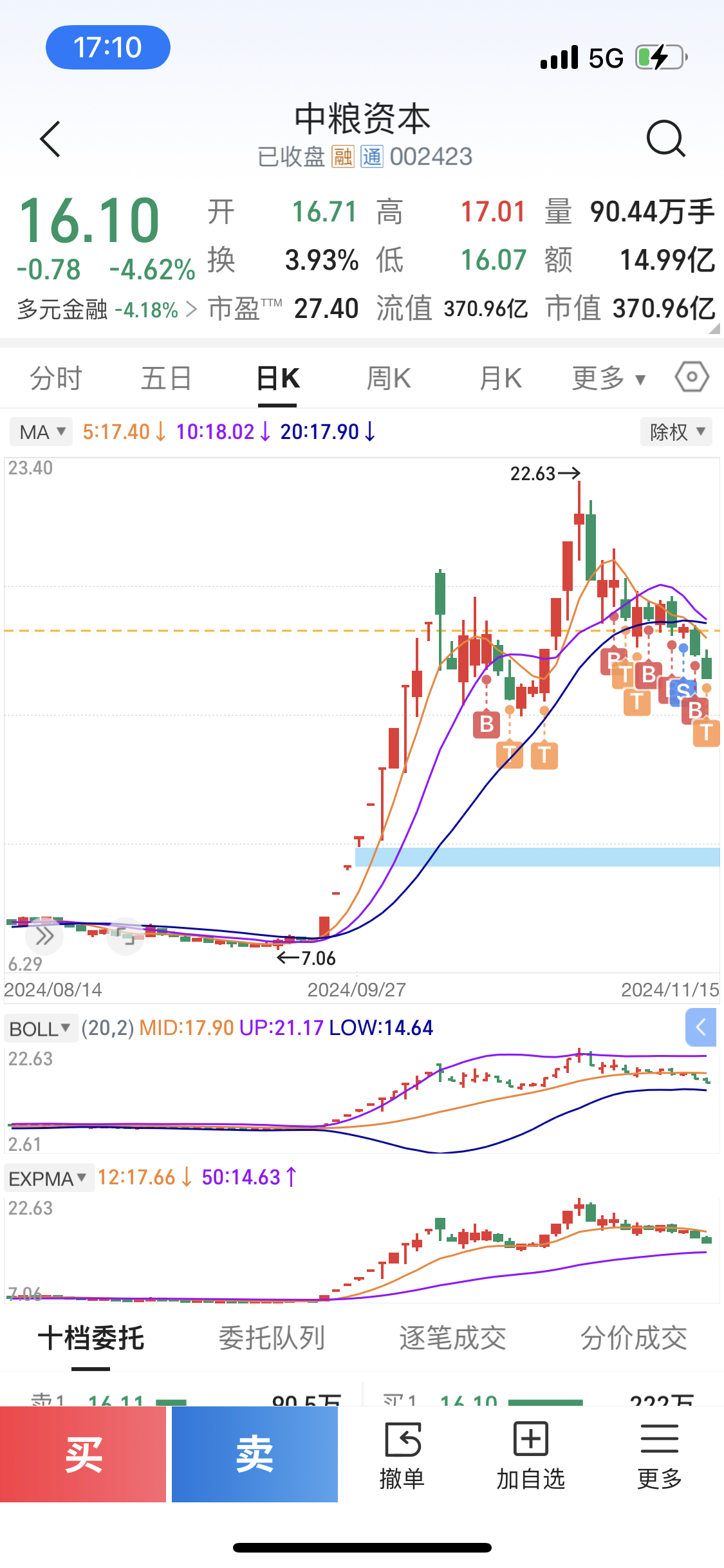Open the search magnifier icon
724x1568 pixels.
pyautogui.click(x=666, y=138)
